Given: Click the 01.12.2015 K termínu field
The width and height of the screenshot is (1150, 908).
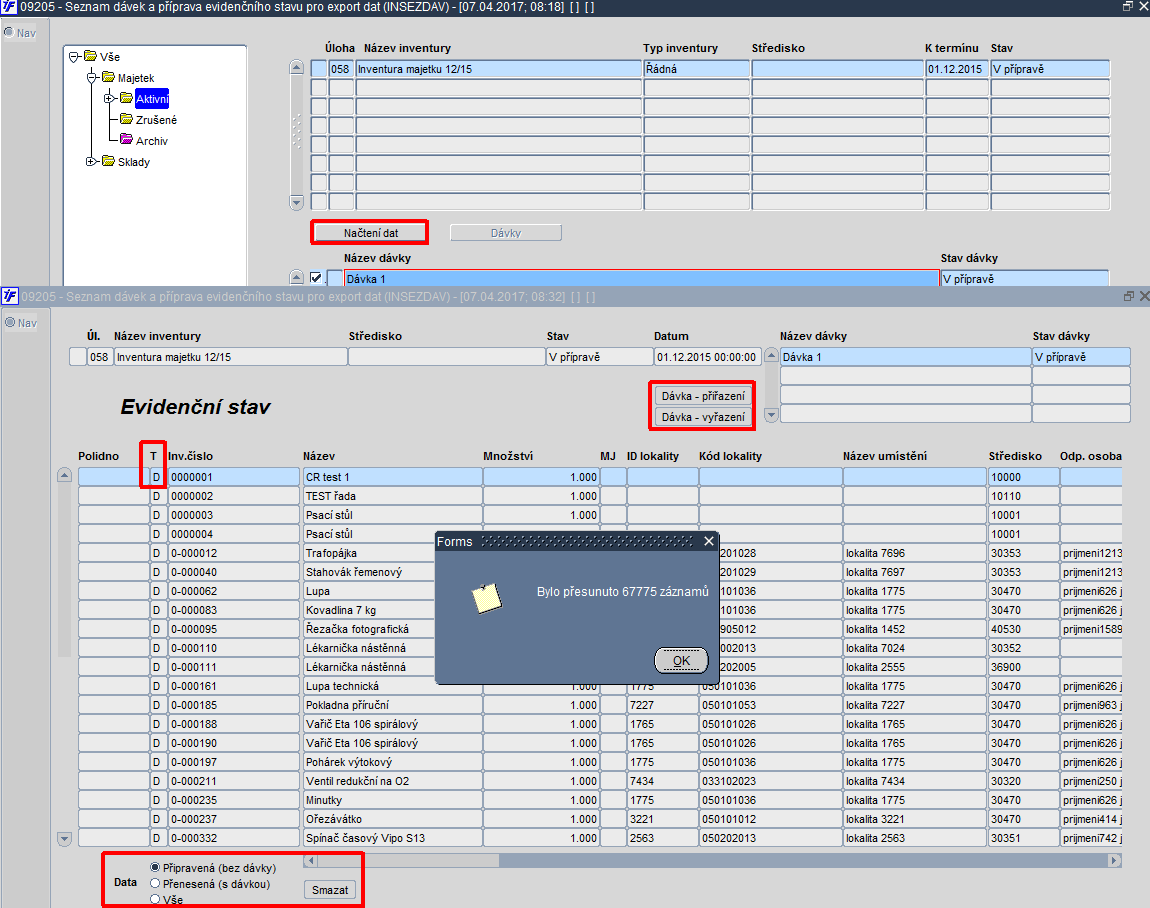Looking at the screenshot, I should click(957, 69).
